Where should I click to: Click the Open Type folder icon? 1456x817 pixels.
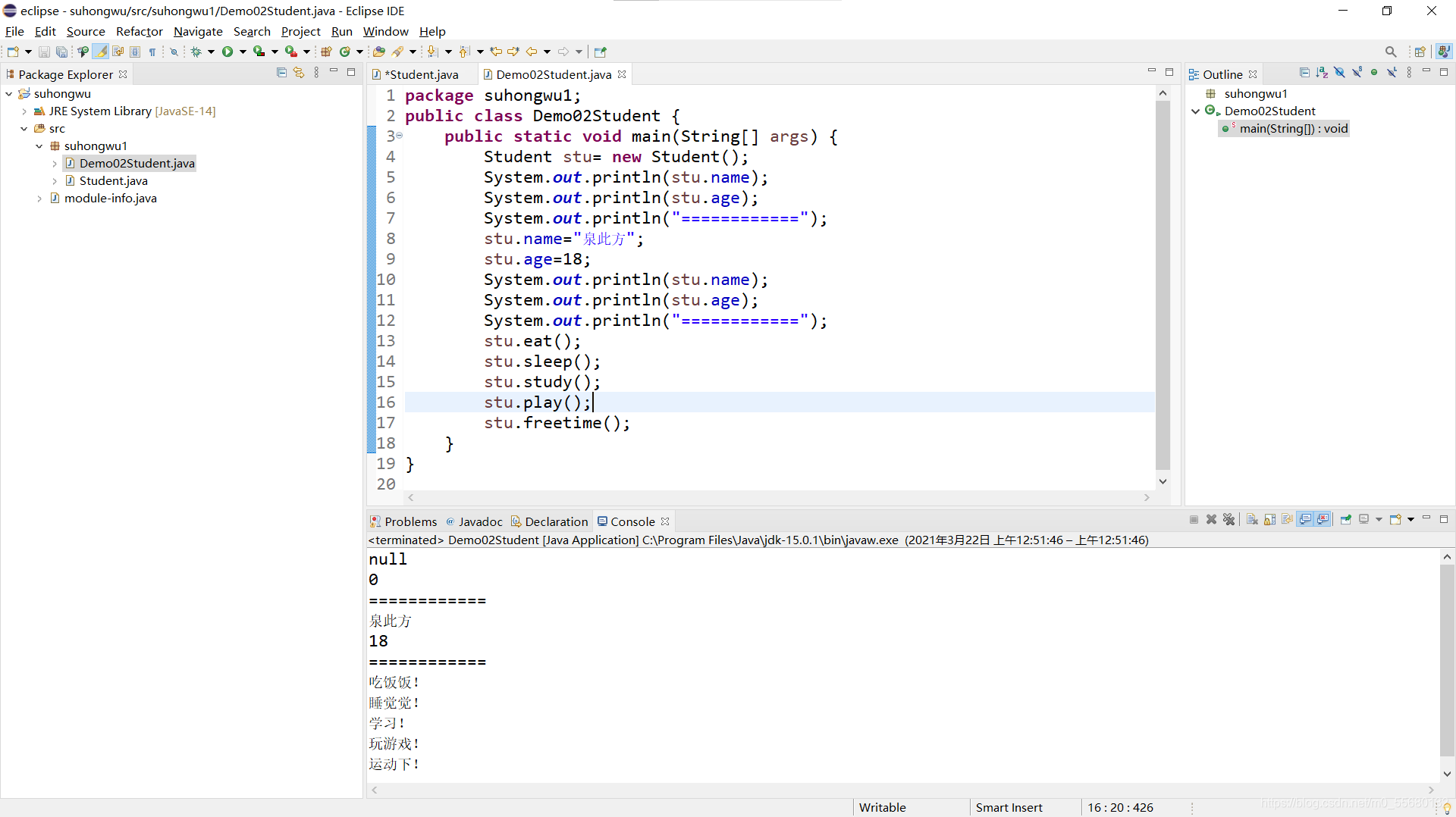coord(379,52)
